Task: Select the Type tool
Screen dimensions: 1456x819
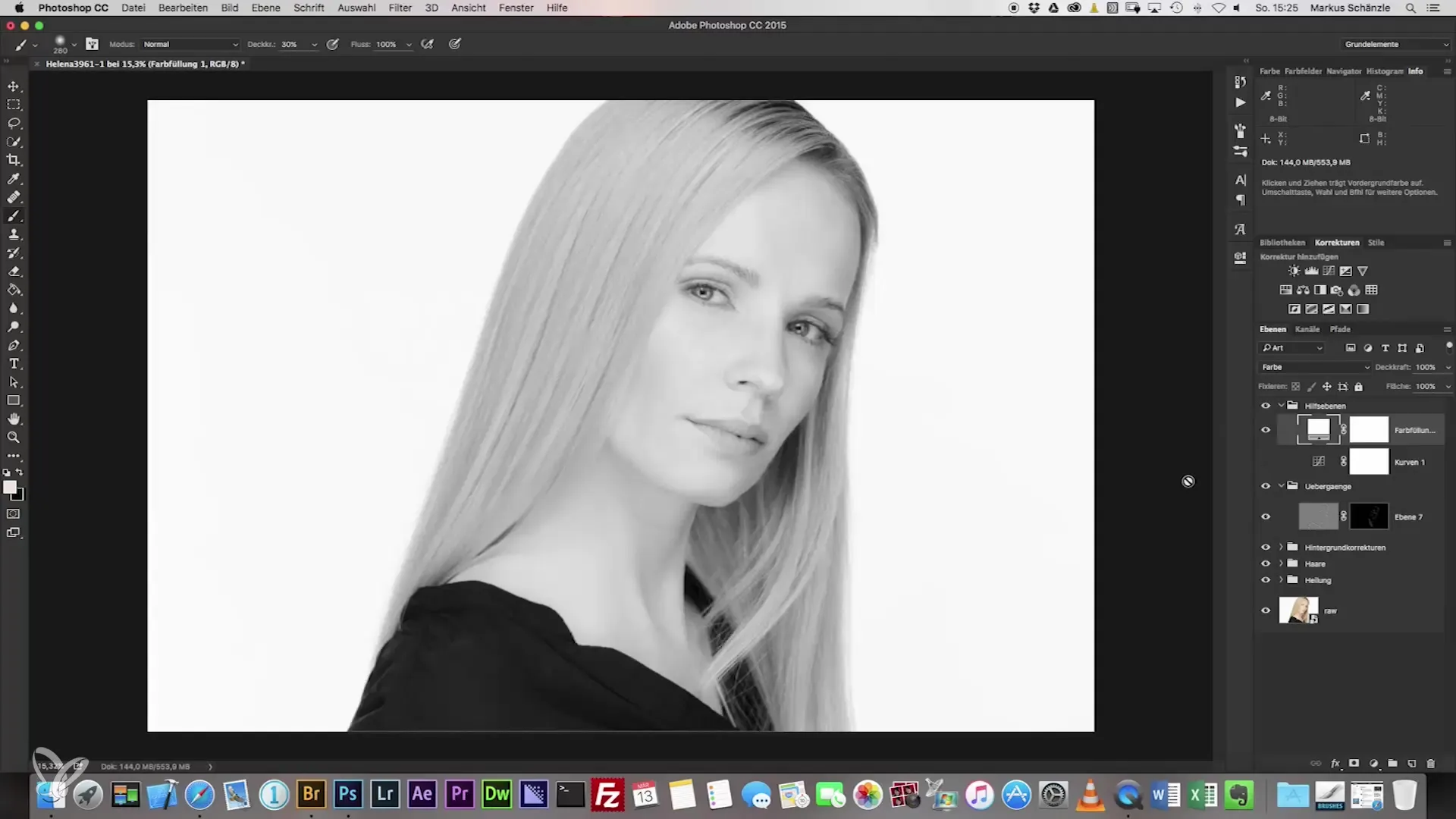Action: click(x=14, y=364)
